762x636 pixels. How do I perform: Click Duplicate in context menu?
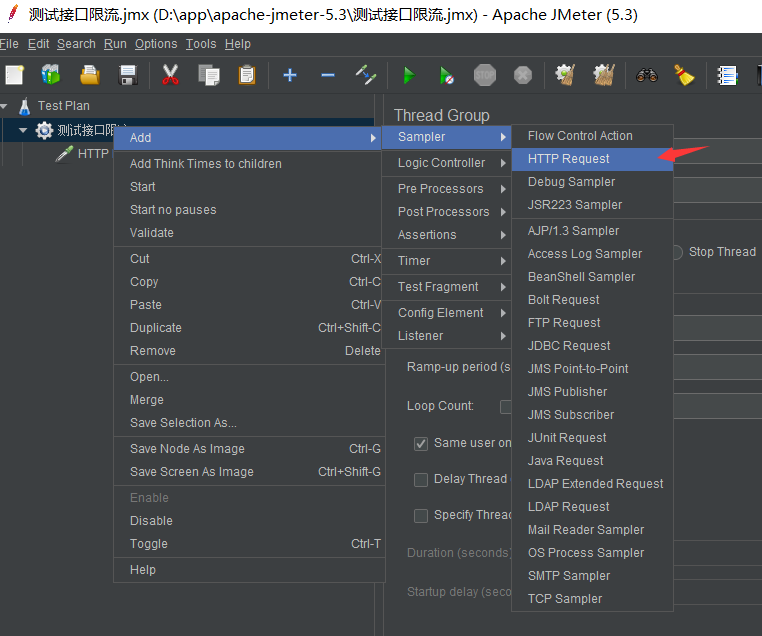(x=249, y=328)
